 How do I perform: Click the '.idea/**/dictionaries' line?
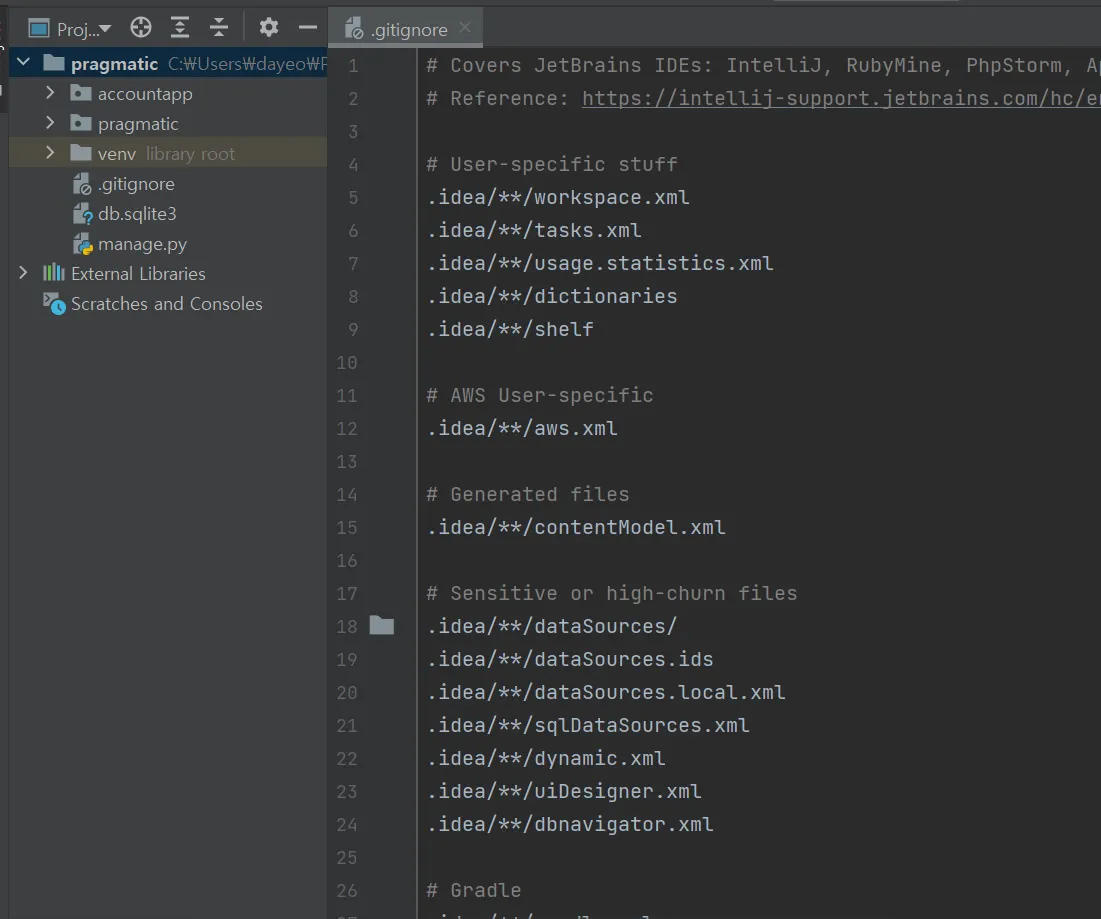[552, 296]
